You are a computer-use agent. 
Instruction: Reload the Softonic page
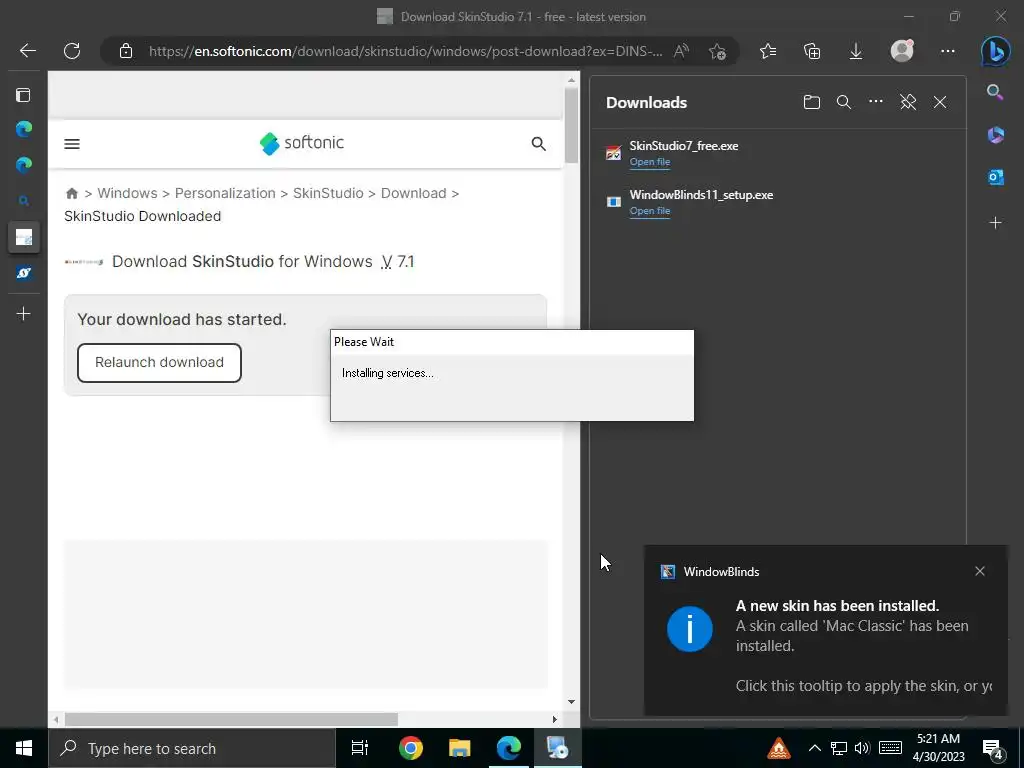[72, 51]
